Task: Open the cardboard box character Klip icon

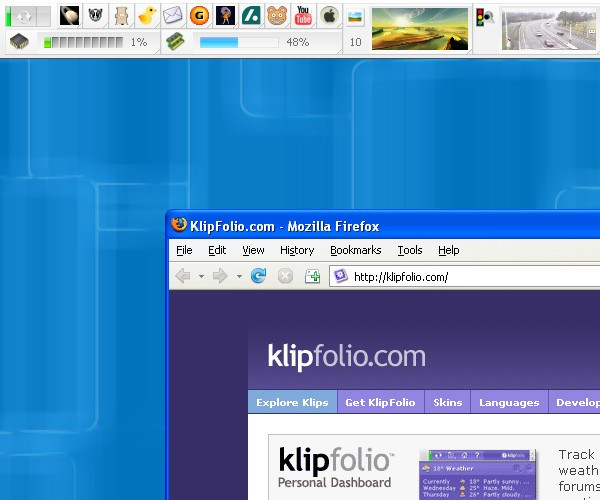Action: tap(122, 16)
